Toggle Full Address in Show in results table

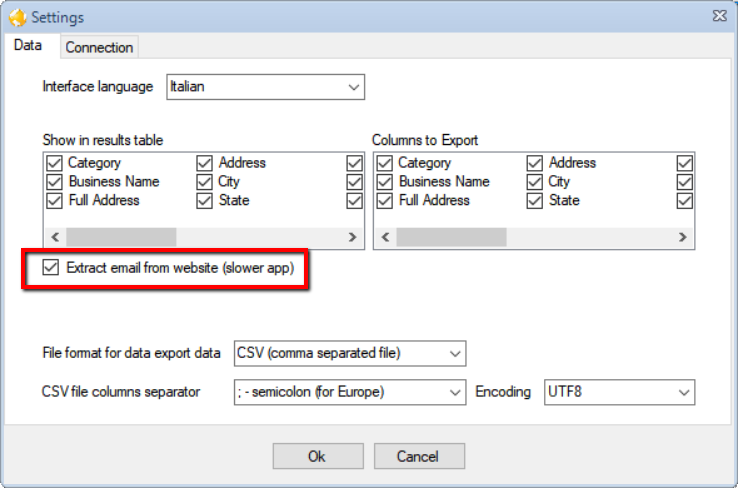55,201
